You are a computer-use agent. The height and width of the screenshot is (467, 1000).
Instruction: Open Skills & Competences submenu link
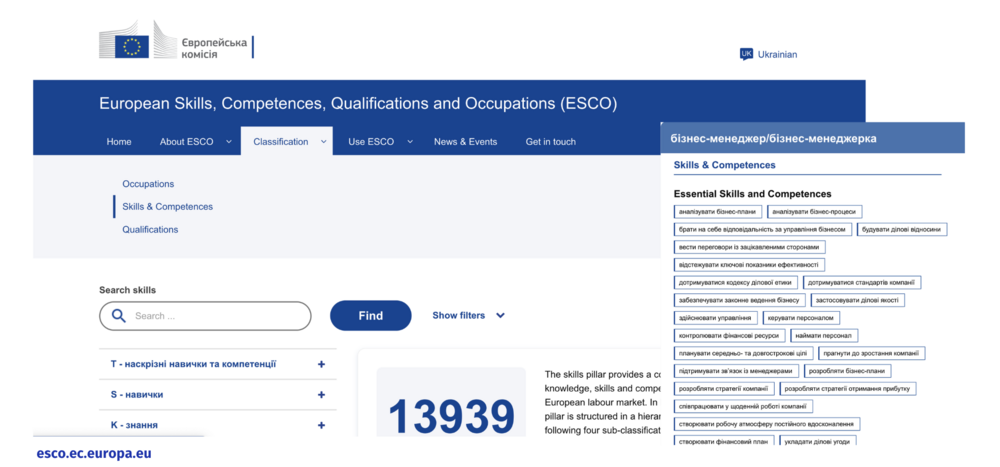tap(168, 207)
